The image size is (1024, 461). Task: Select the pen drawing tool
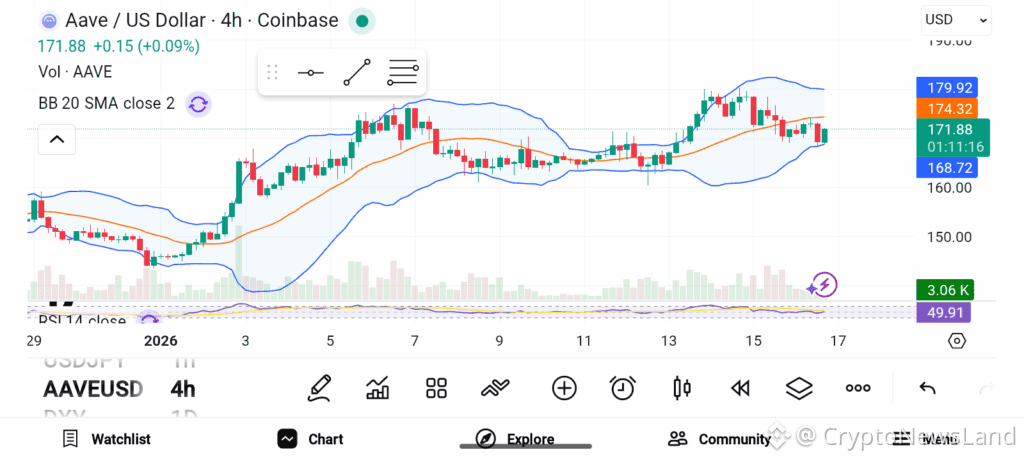pos(320,388)
